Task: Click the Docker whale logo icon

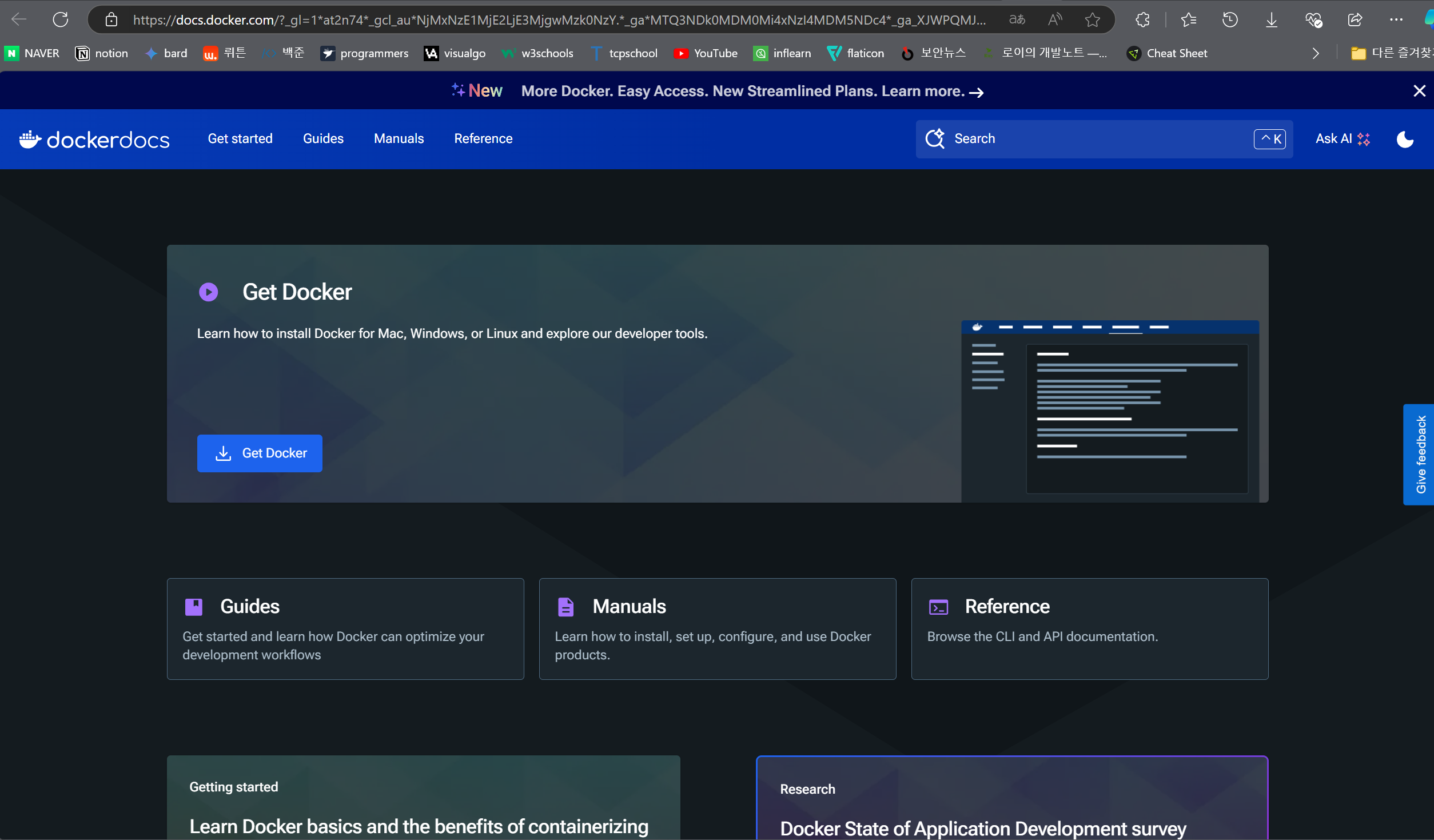Action: [30, 139]
